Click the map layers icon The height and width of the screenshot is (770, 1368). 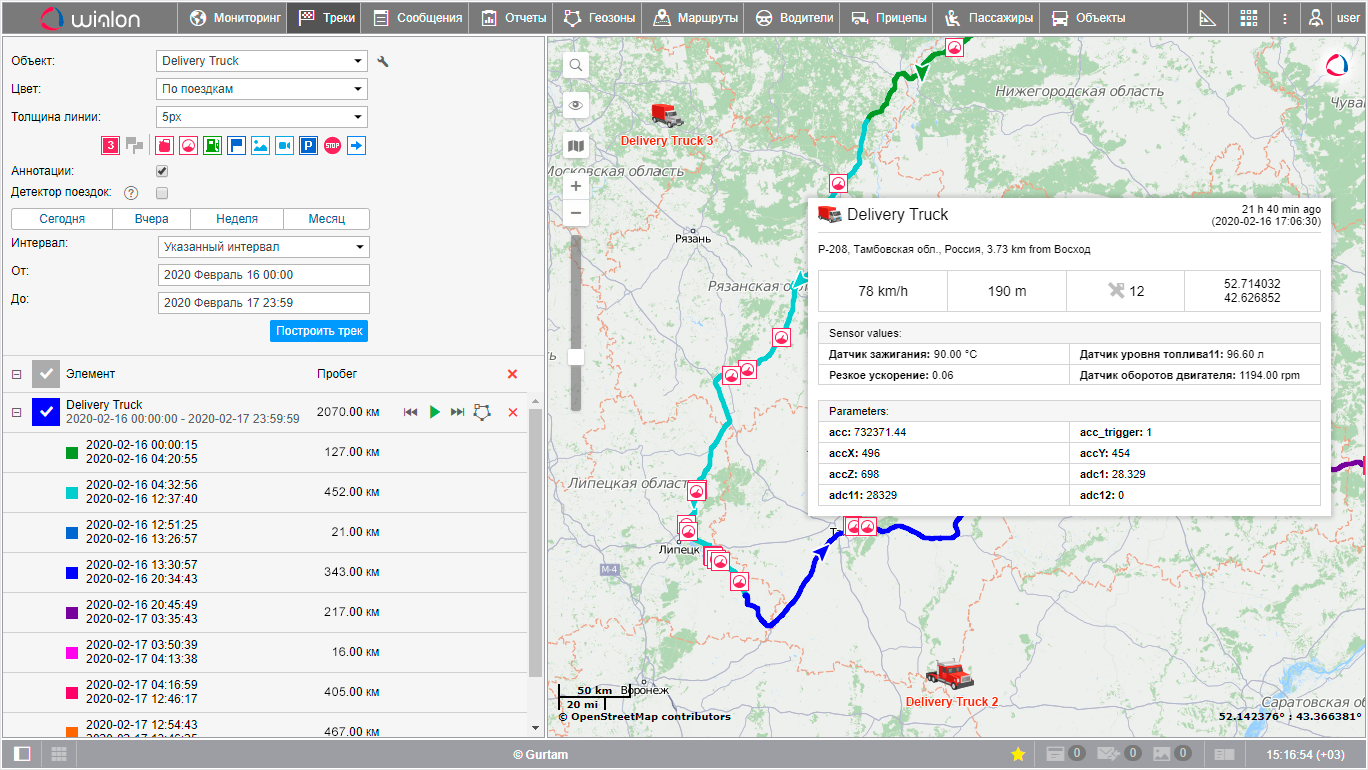[x=576, y=147]
